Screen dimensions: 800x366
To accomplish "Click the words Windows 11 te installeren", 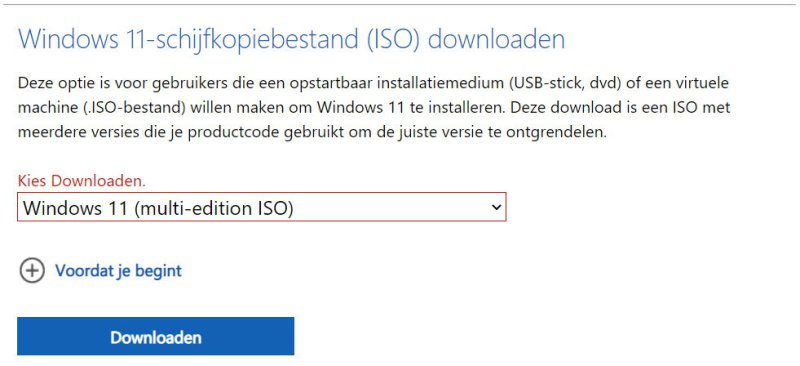I will pos(411,108).
